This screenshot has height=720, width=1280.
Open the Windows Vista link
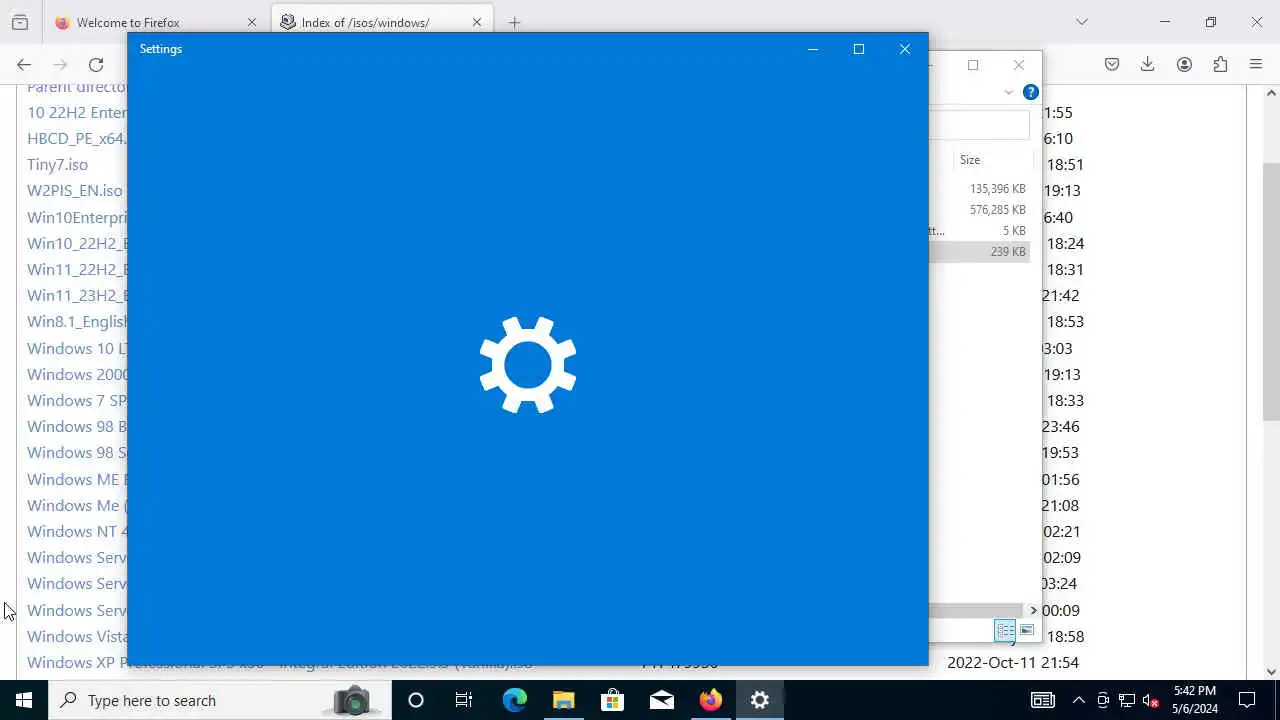coord(77,636)
